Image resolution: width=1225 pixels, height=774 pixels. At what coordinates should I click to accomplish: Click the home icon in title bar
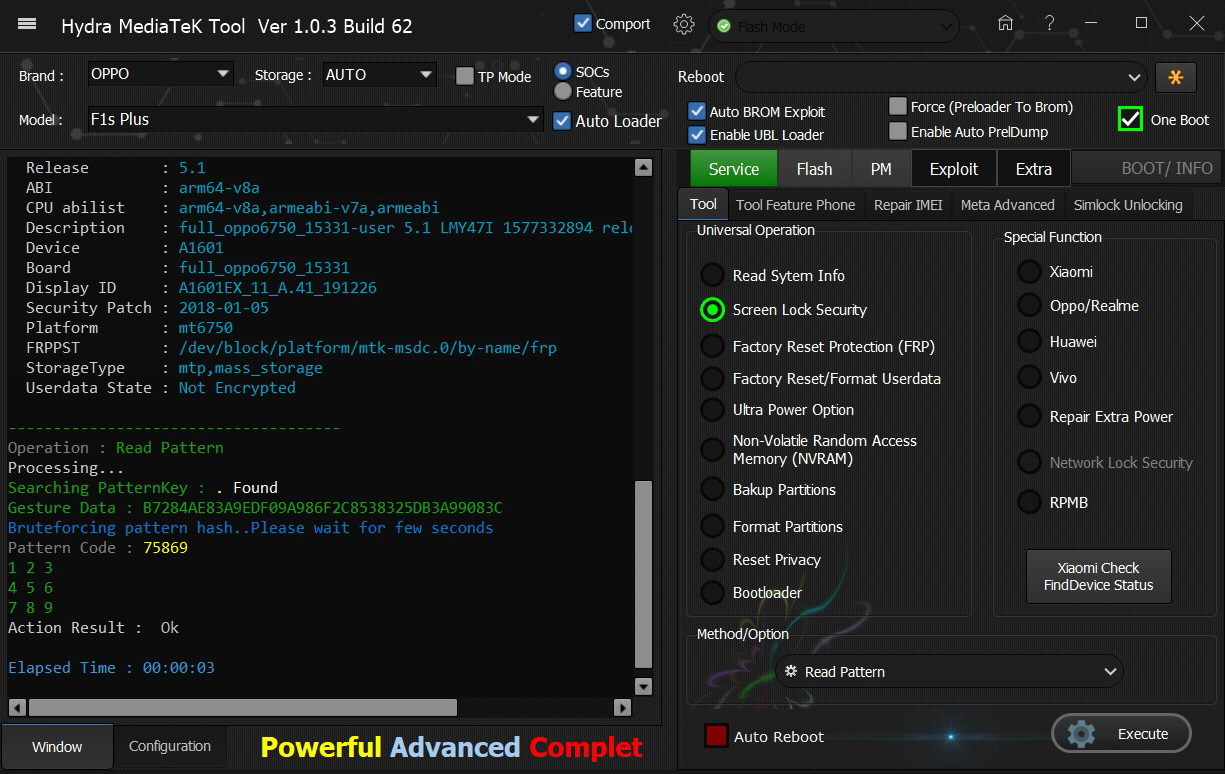coord(1006,23)
